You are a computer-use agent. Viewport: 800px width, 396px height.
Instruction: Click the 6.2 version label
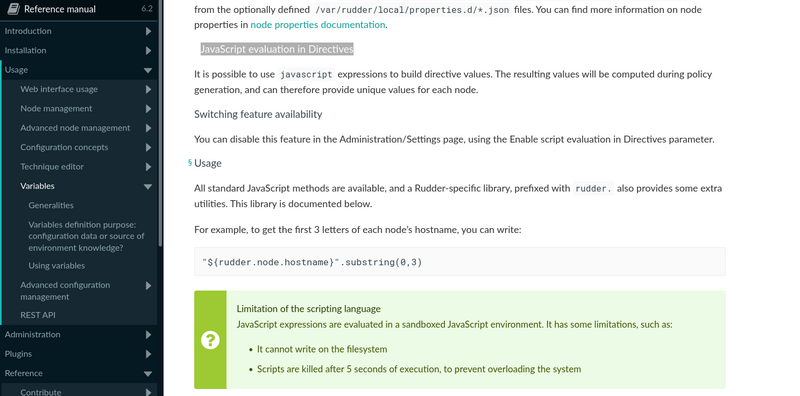pyautogui.click(x=146, y=9)
